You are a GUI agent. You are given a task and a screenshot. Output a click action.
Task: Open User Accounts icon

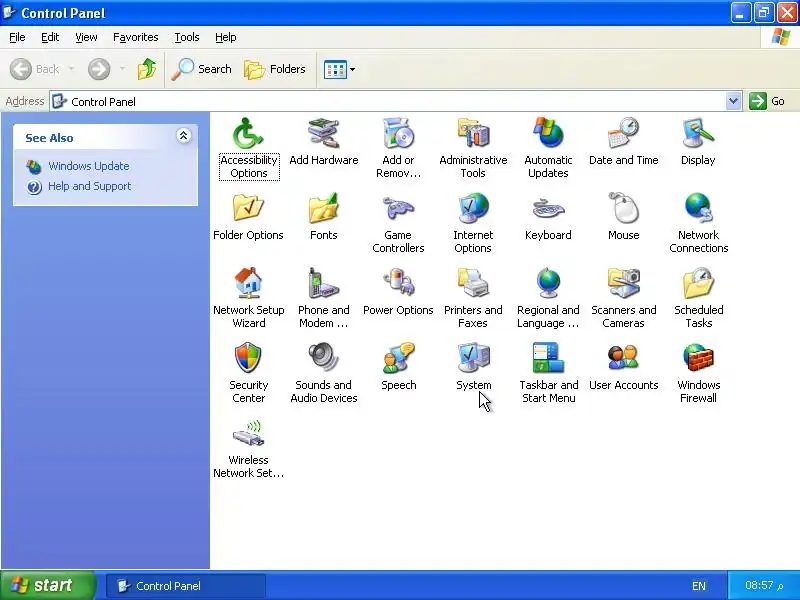pos(623,358)
